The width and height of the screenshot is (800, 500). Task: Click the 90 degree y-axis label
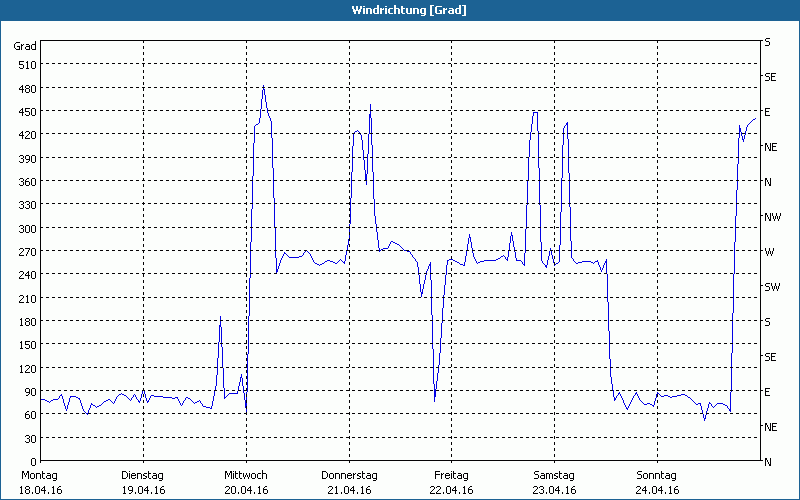pyautogui.click(x=28, y=392)
